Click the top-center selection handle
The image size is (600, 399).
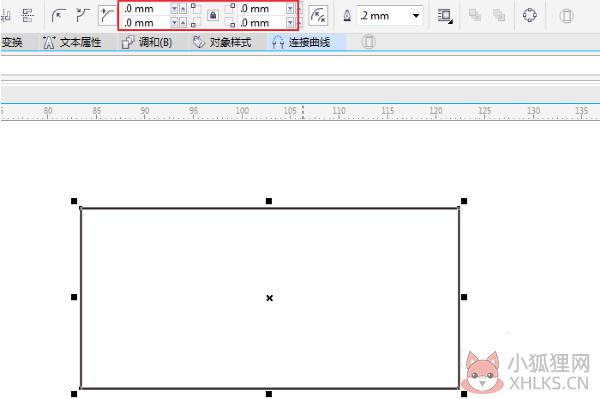click(x=269, y=201)
